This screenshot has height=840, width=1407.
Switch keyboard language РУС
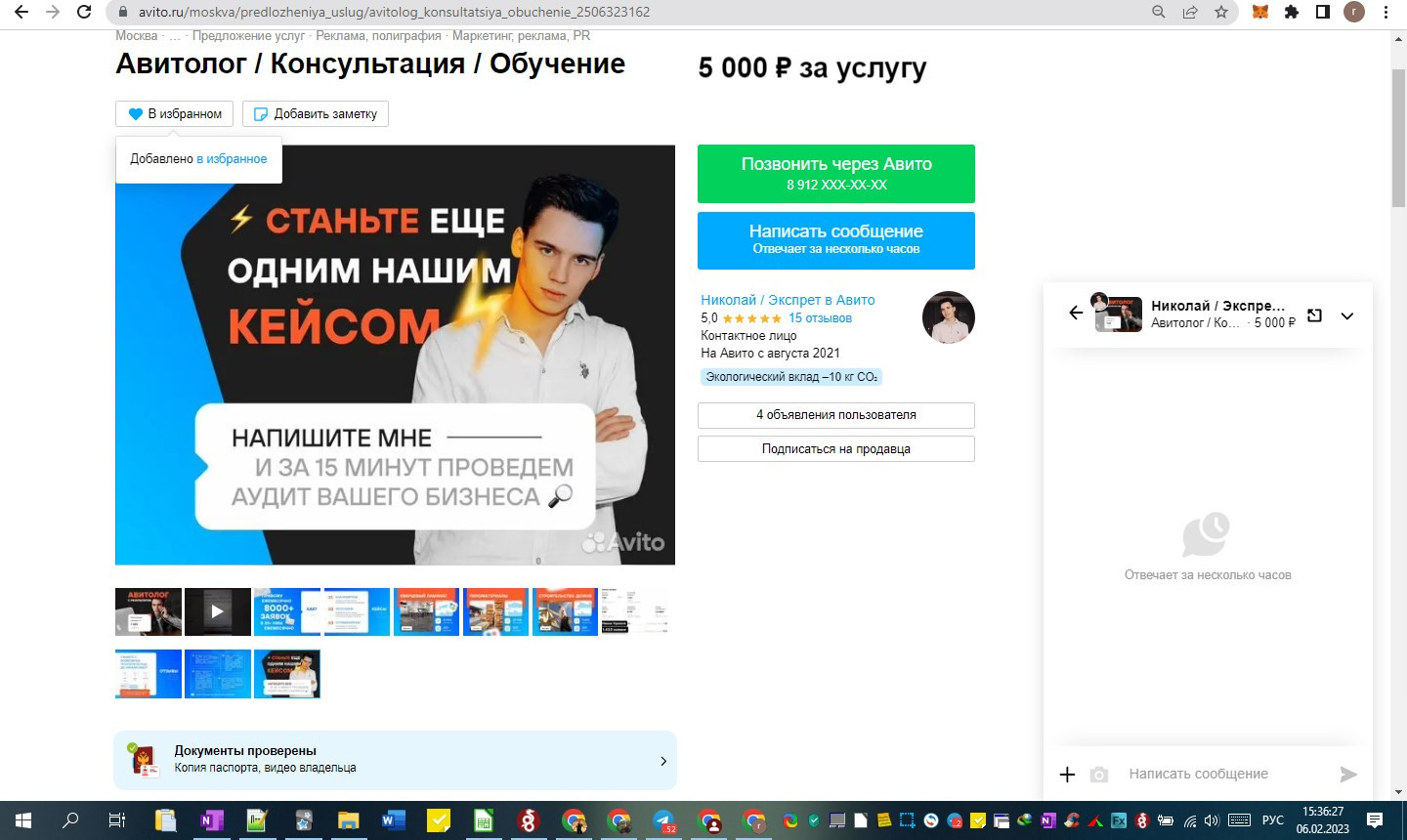pos(1272,820)
